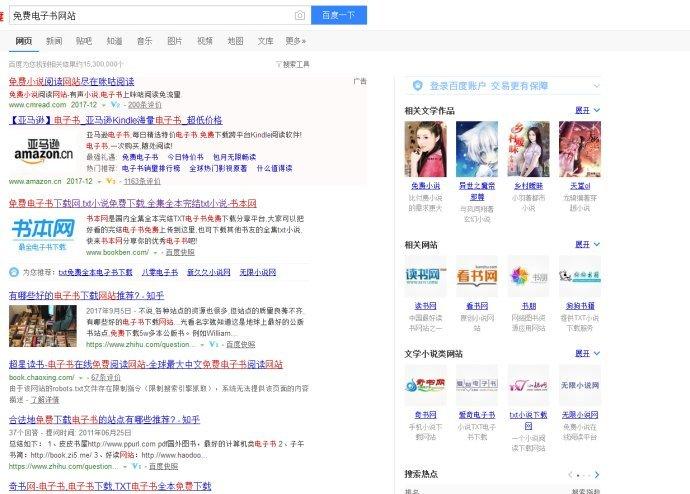Click the 书本网 logo thumbnail
Viewport: 690px width, 494px height.
coord(43,234)
